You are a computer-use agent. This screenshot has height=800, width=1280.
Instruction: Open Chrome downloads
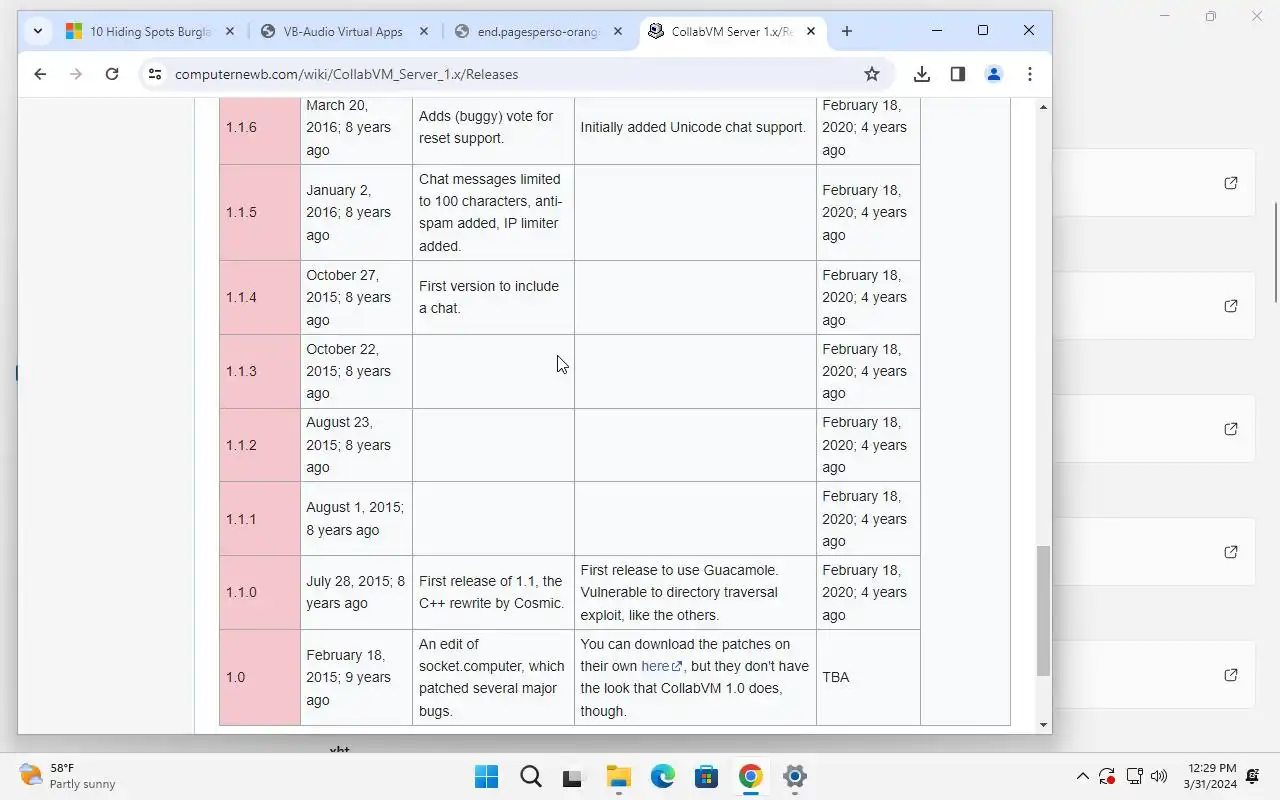coord(922,74)
